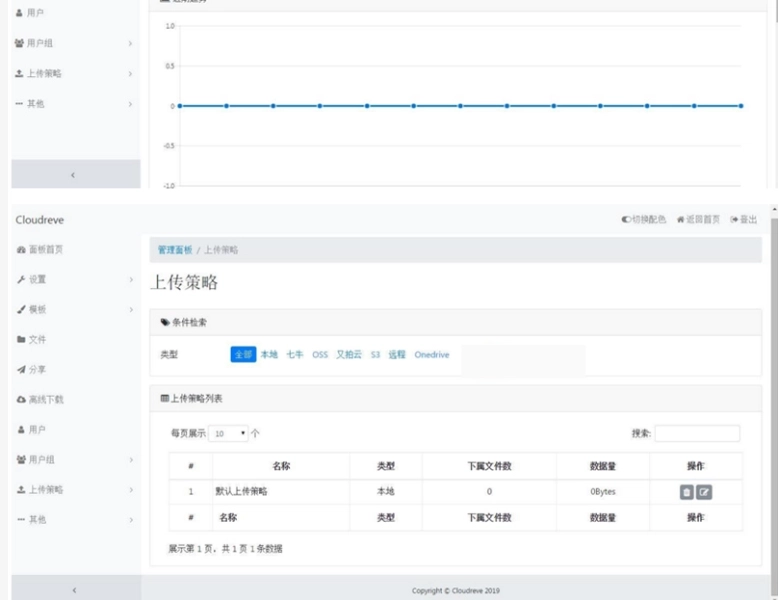Click the last data point on the chart line
The height and width of the screenshot is (600, 778).
click(x=741, y=106)
